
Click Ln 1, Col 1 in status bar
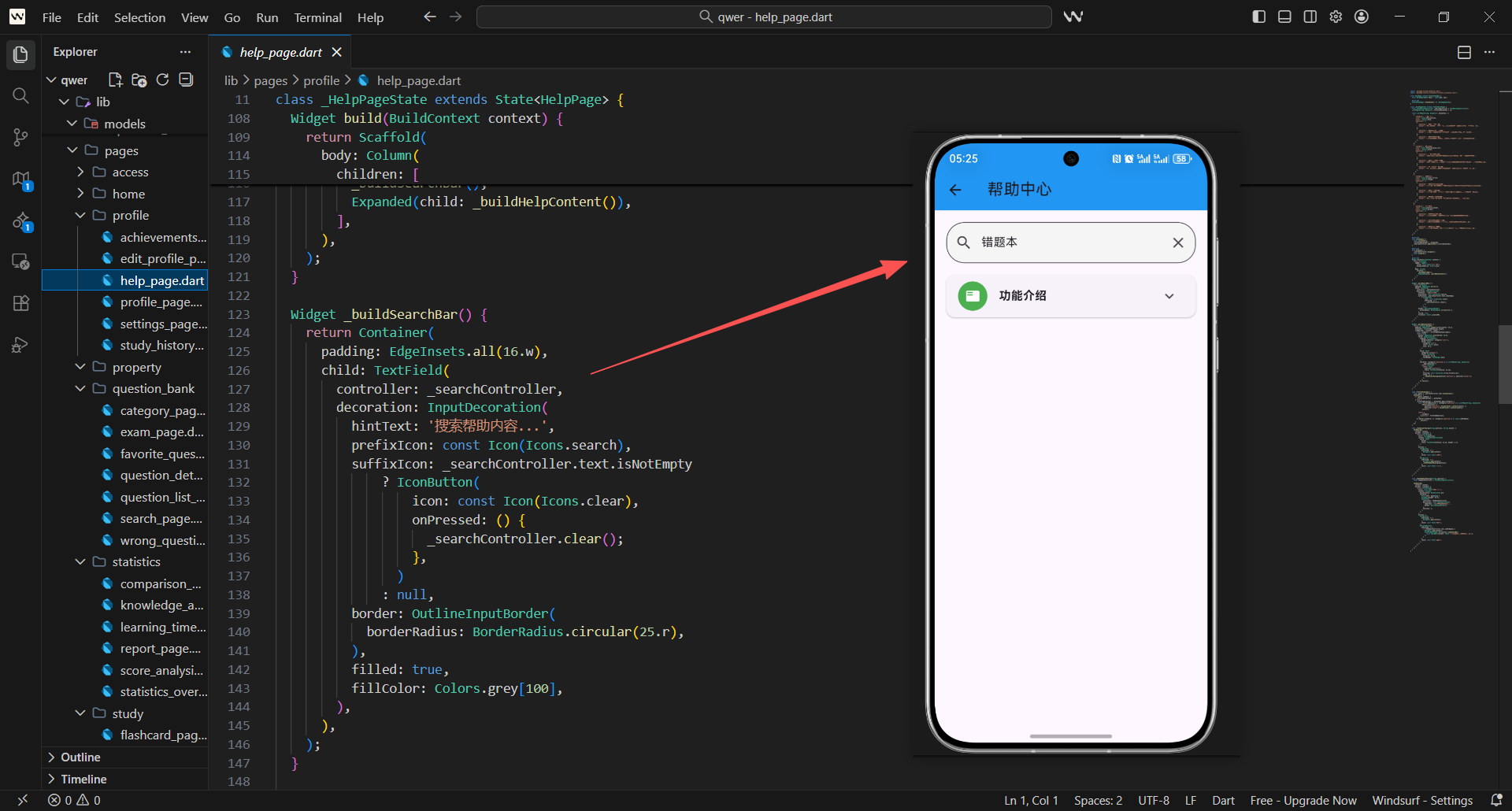click(1031, 800)
